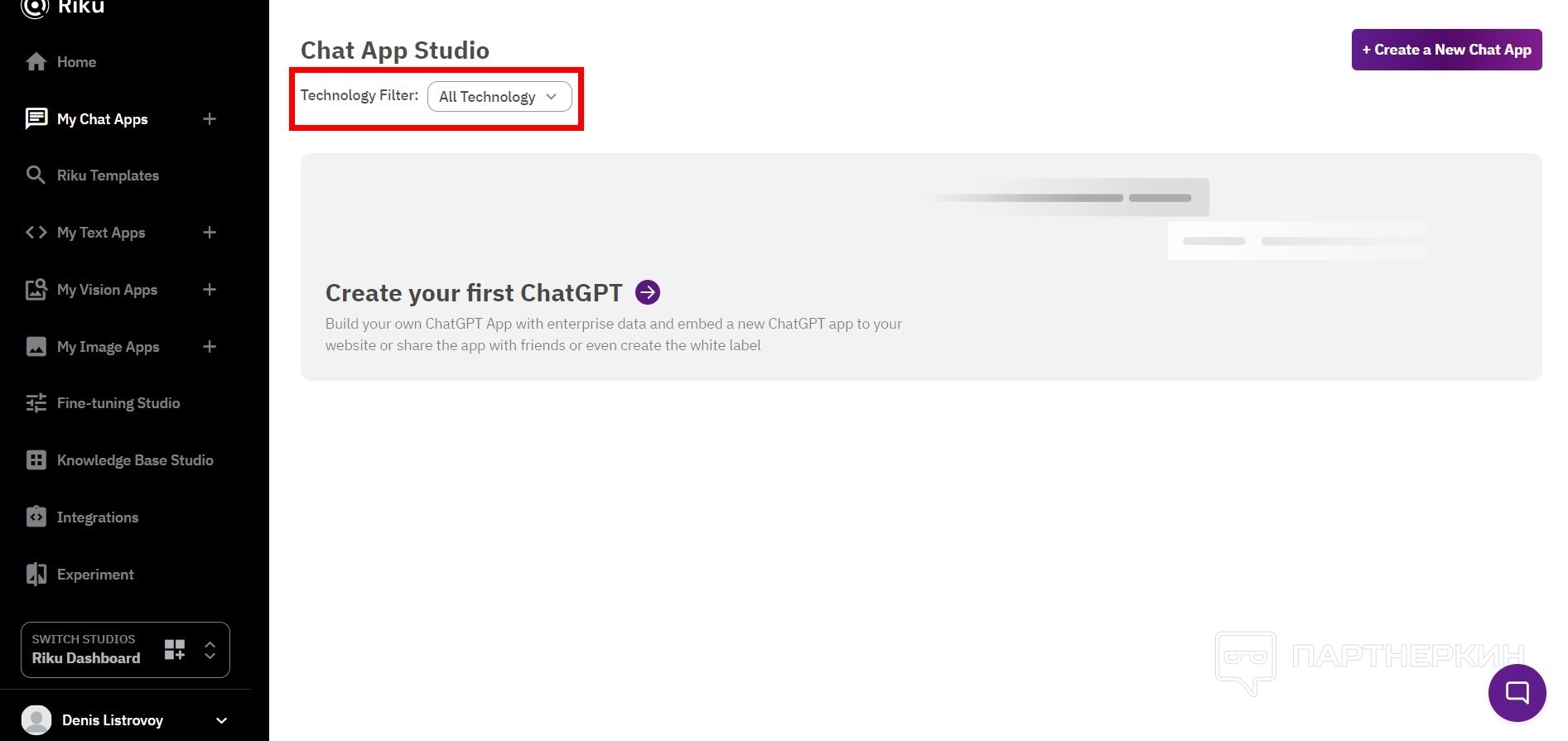This screenshot has width=1568, height=741.
Task: Open Fine-tuning Studio
Action: (118, 403)
